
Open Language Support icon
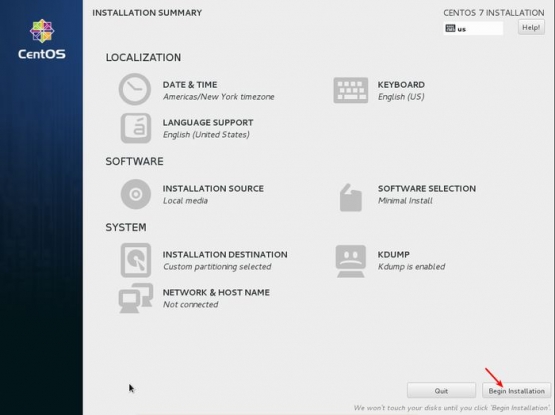tap(136, 128)
